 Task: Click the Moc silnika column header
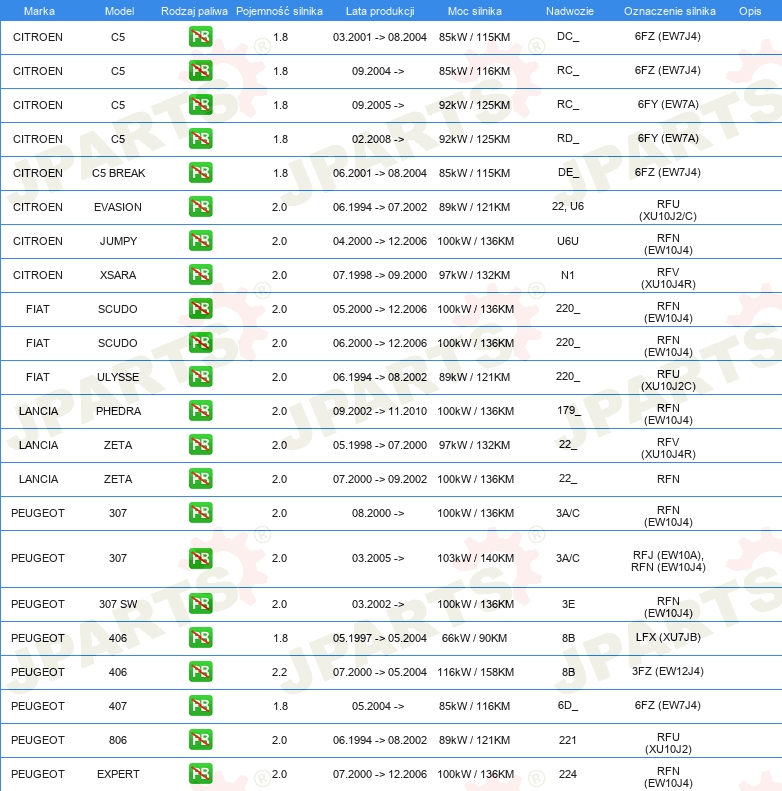pyautogui.click(x=475, y=11)
